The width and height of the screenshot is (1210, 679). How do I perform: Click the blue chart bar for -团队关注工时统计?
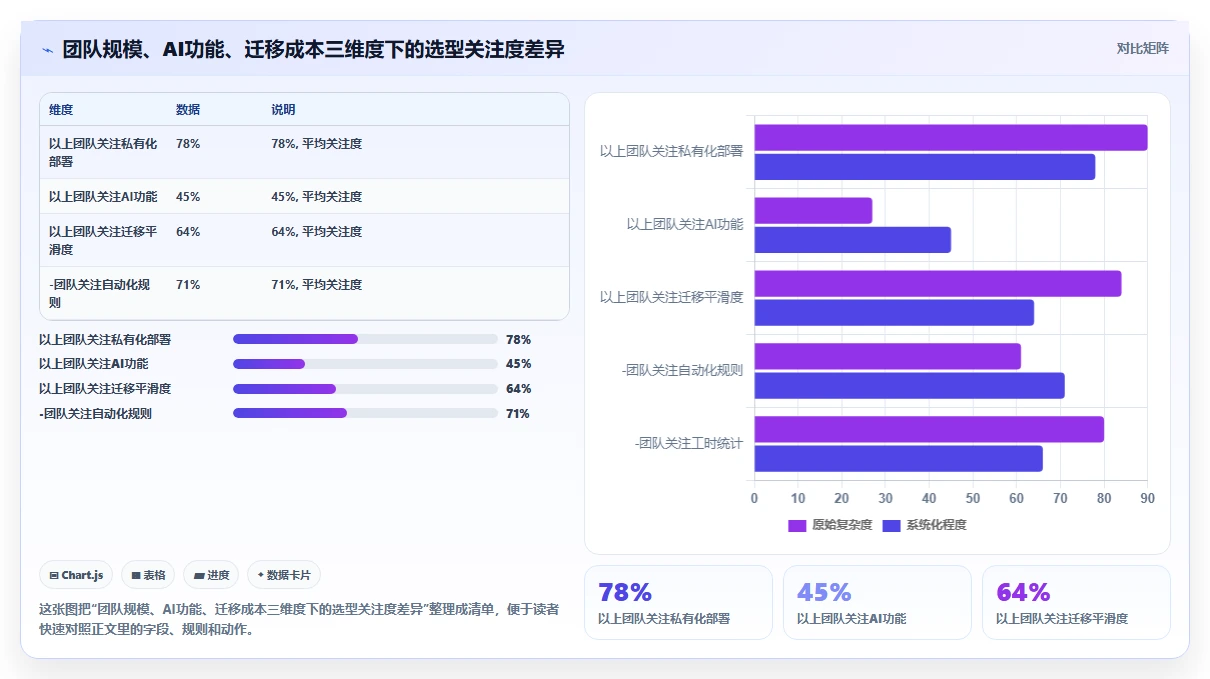coord(899,458)
